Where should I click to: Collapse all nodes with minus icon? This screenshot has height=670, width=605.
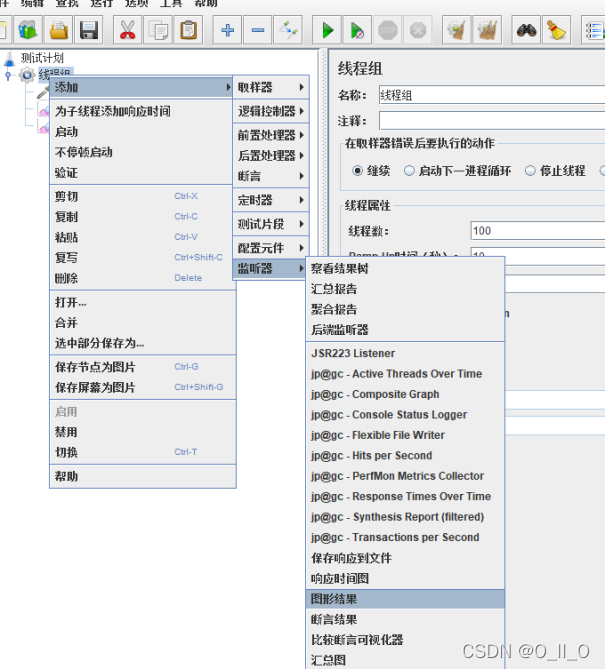258,30
